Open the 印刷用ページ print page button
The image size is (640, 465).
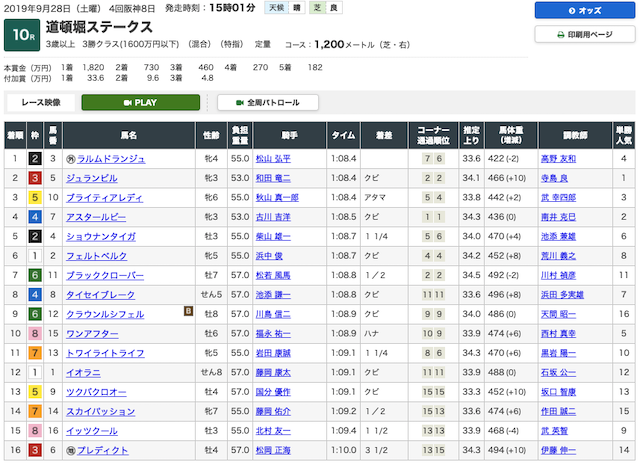tap(585, 34)
